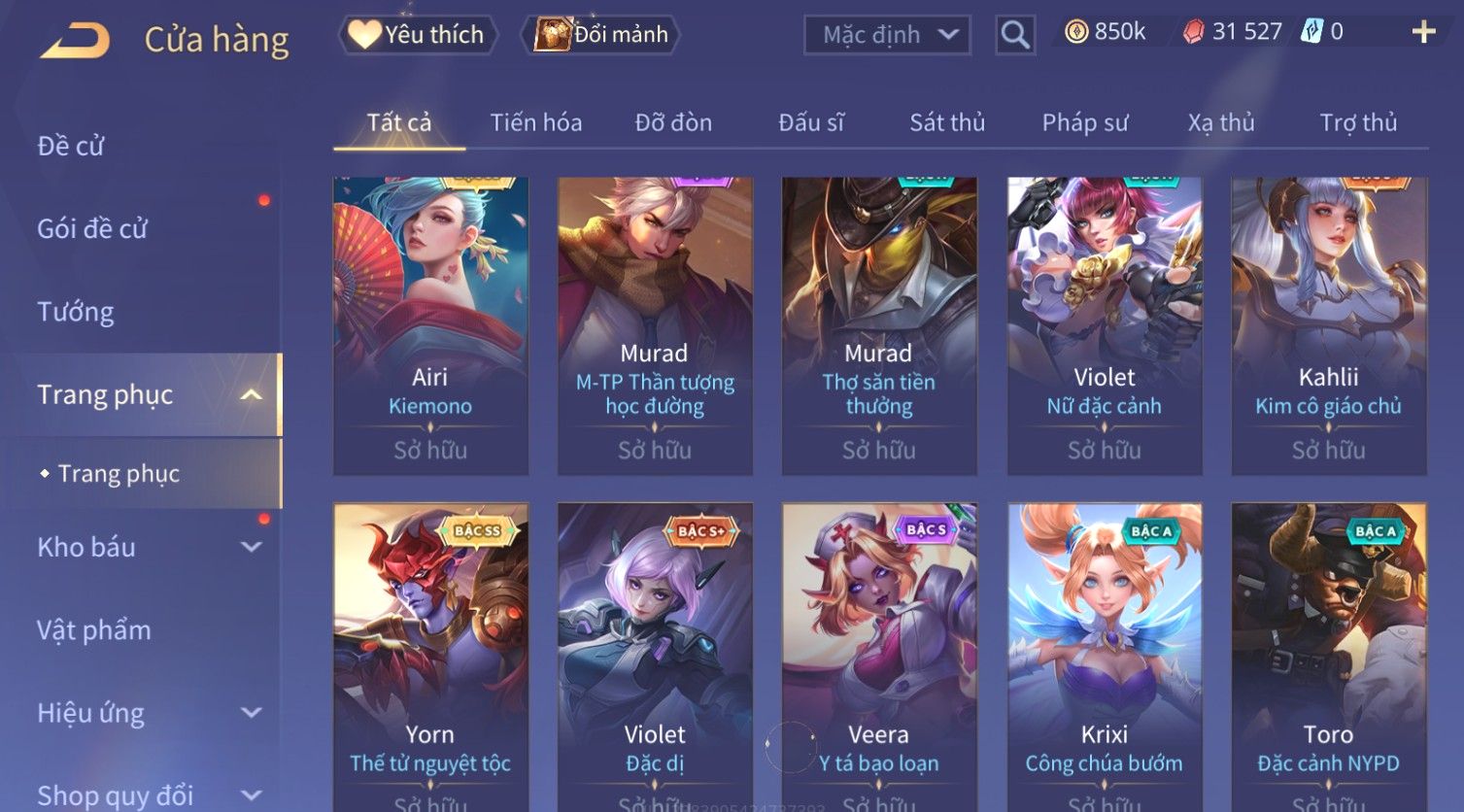
Task: Open Đổi mảnh chest exchange
Action: pyautogui.click(x=601, y=35)
